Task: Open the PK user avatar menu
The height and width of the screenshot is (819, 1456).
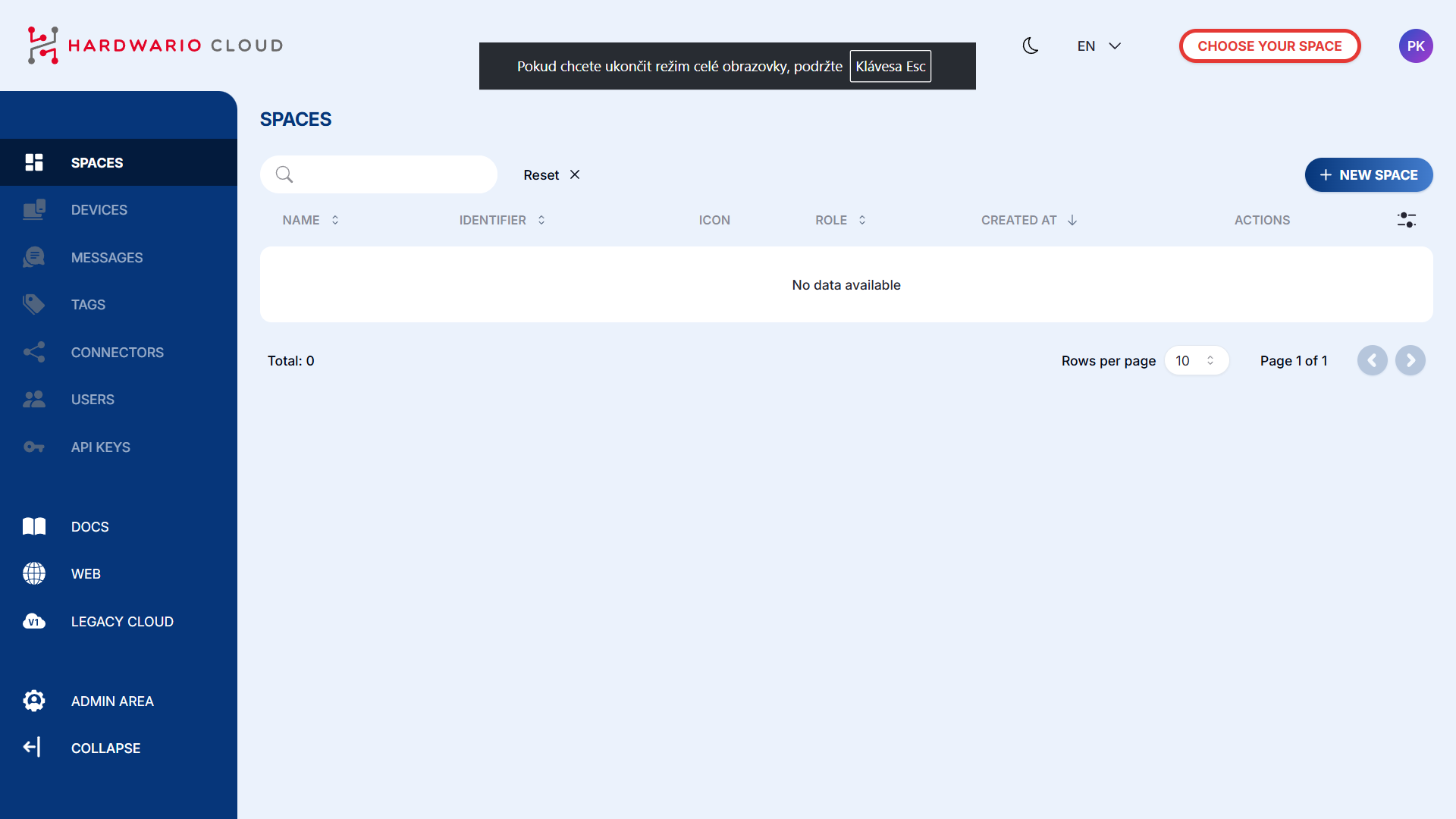Action: 1416,46
